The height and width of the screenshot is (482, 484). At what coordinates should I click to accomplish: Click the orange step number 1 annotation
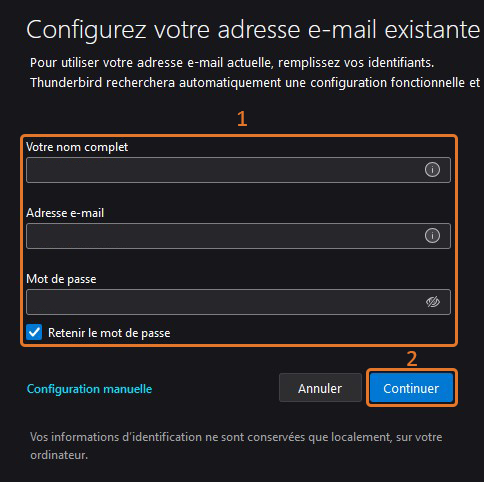pyautogui.click(x=242, y=119)
